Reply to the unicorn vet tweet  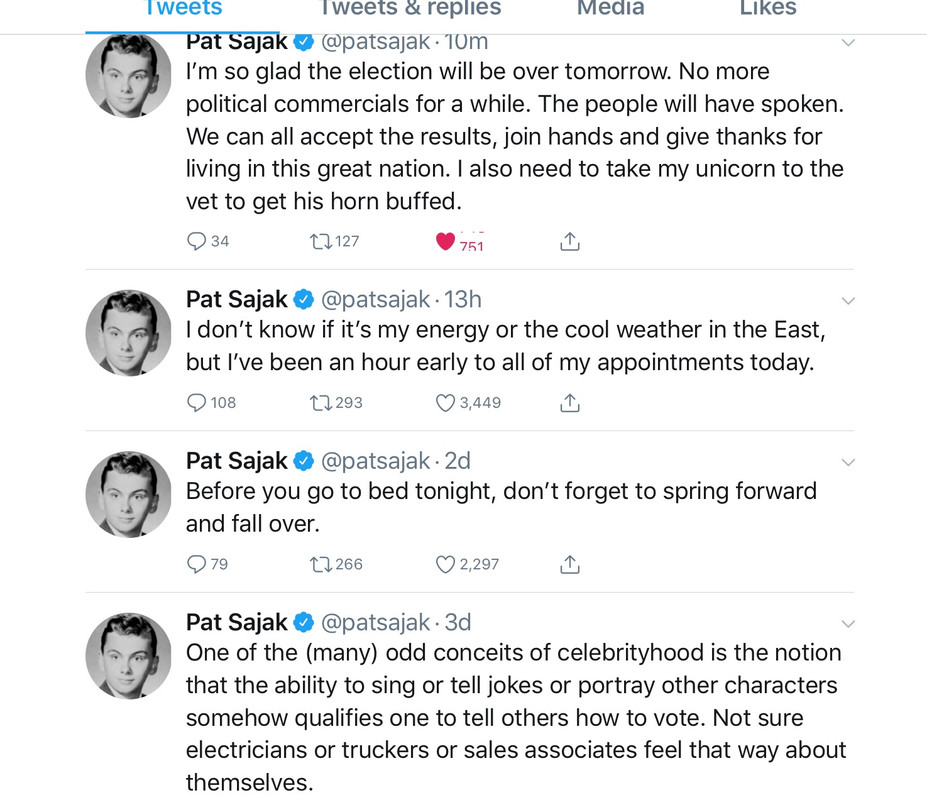pyautogui.click(x=197, y=241)
